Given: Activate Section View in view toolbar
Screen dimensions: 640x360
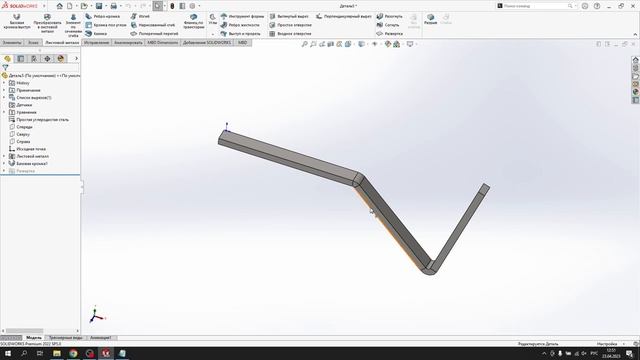Looking at the screenshot, I should coord(331,44).
